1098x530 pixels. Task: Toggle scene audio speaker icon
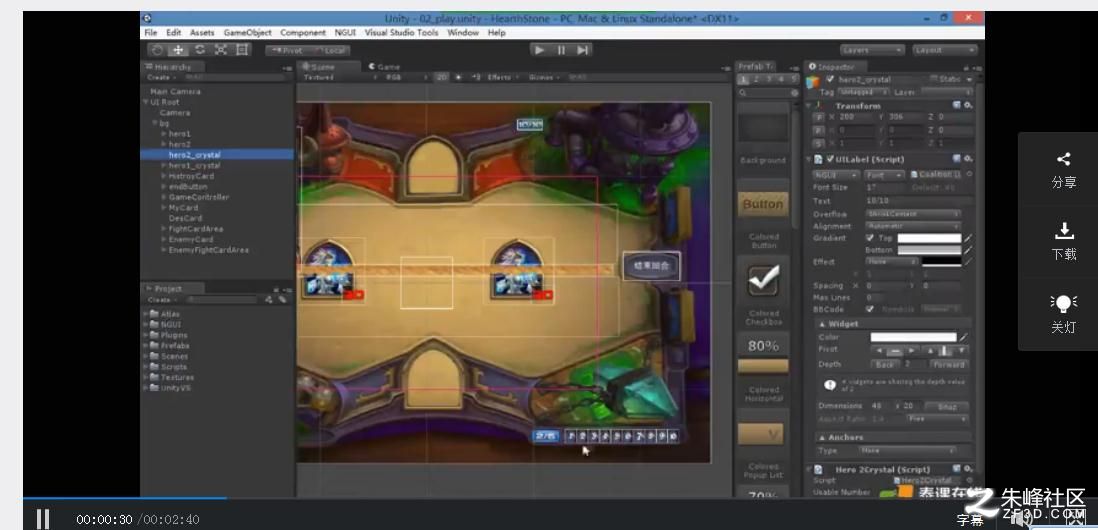(x=476, y=77)
